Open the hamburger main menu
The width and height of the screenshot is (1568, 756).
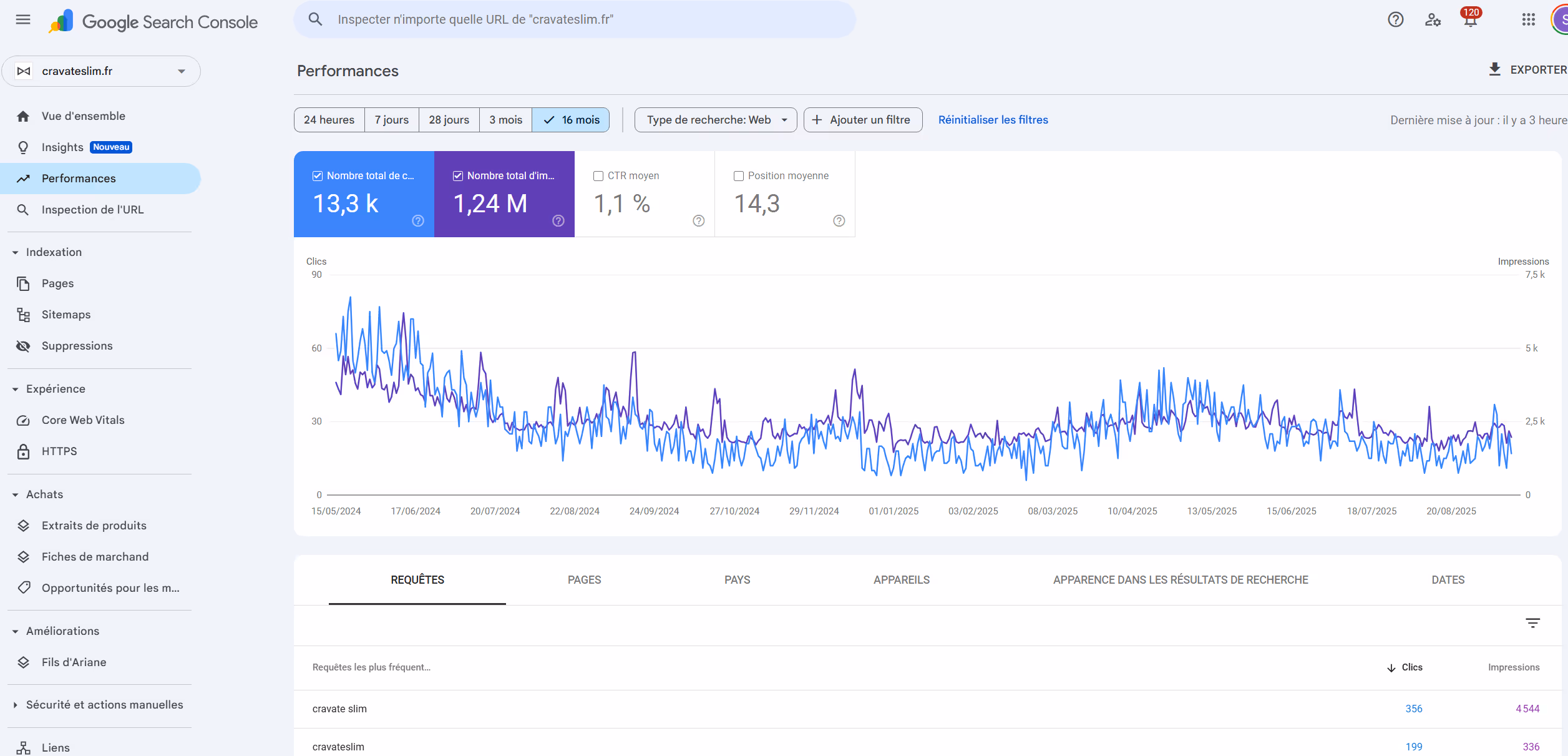point(23,19)
